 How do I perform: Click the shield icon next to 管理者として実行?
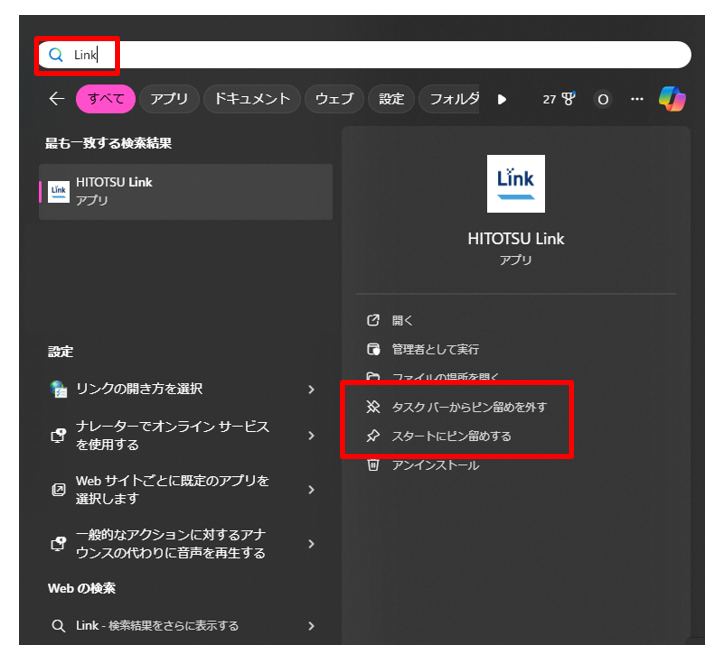(x=373, y=349)
